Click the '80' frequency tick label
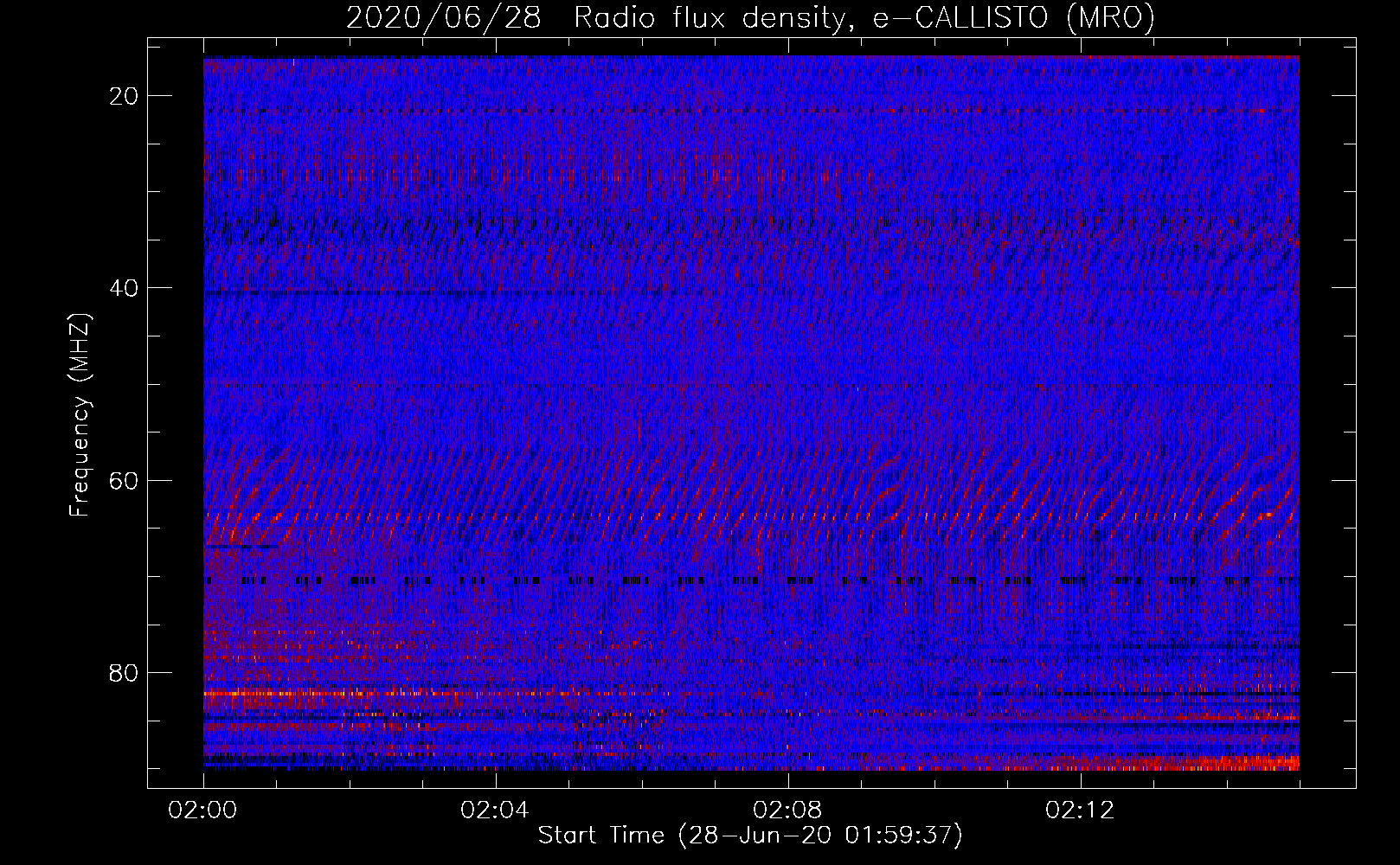The height and width of the screenshot is (865, 1400). click(125, 672)
